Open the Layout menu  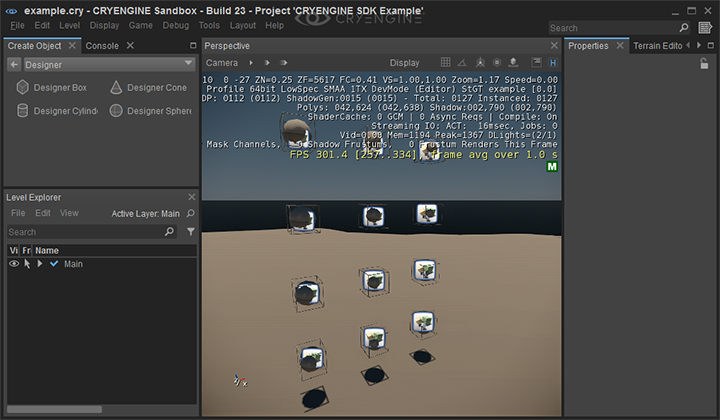click(x=242, y=25)
